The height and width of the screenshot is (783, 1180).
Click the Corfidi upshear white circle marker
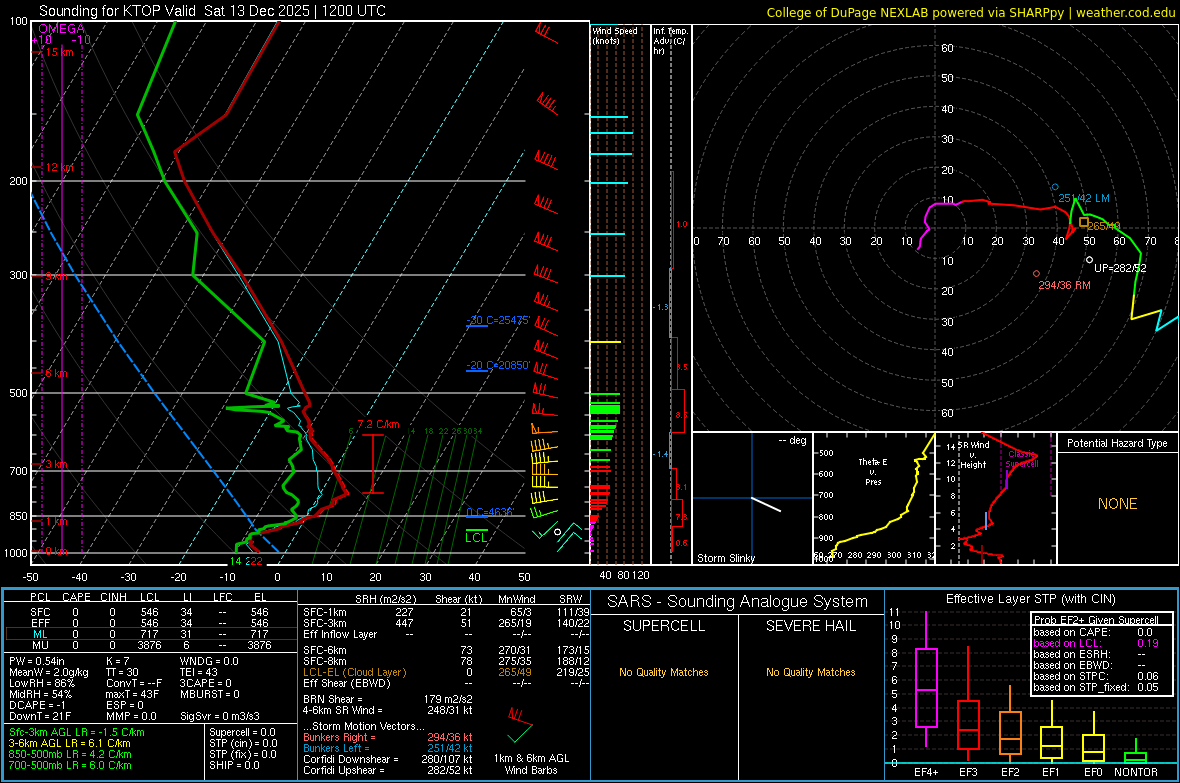tap(1090, 260)
